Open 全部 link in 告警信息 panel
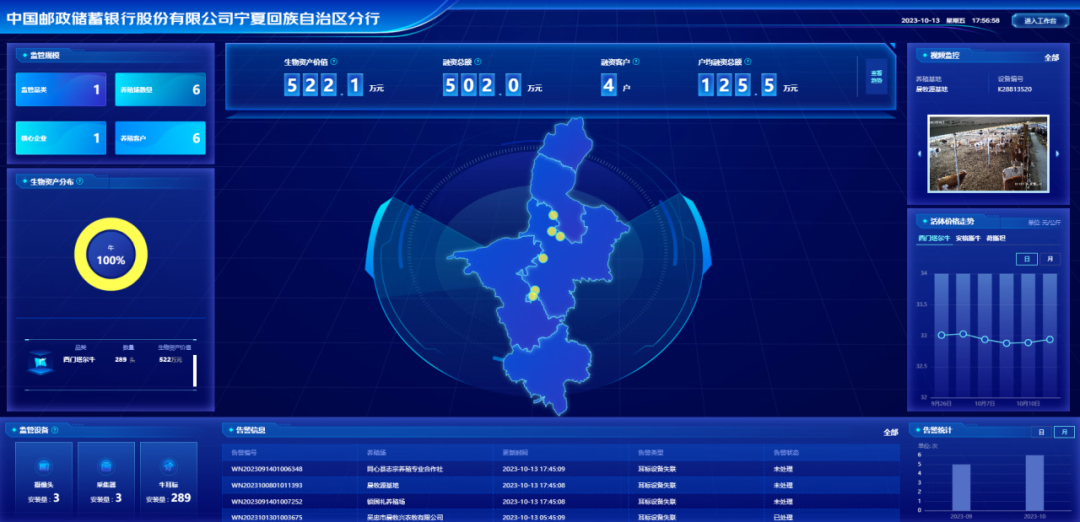 (891, 432)
